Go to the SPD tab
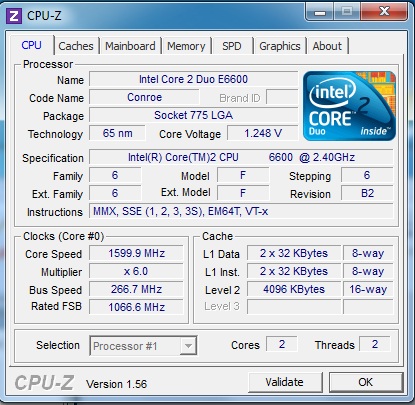Screen dimensions: 415x405 [x=232, y=46]
